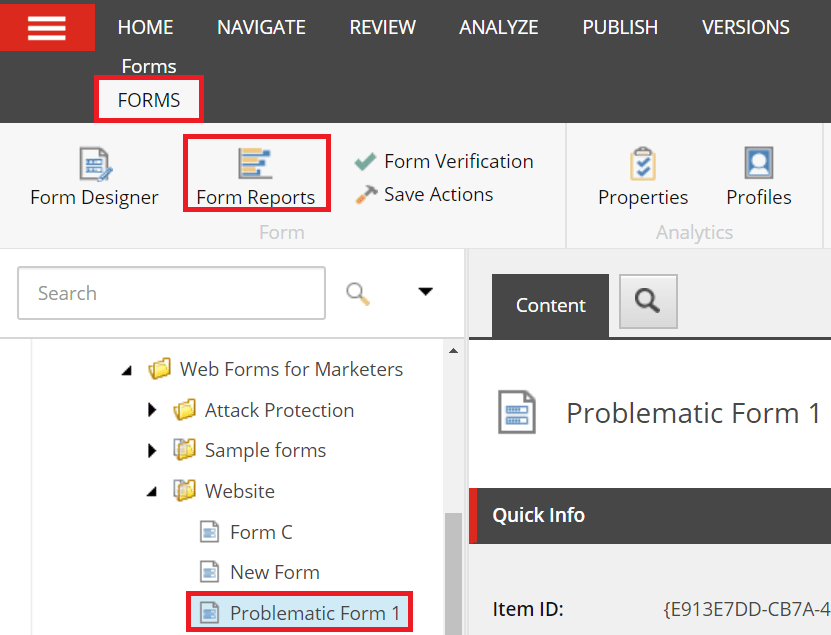Open the search tab next to Content
The width and height of the screenshot is (831, 635).
[x=648, y=300]
